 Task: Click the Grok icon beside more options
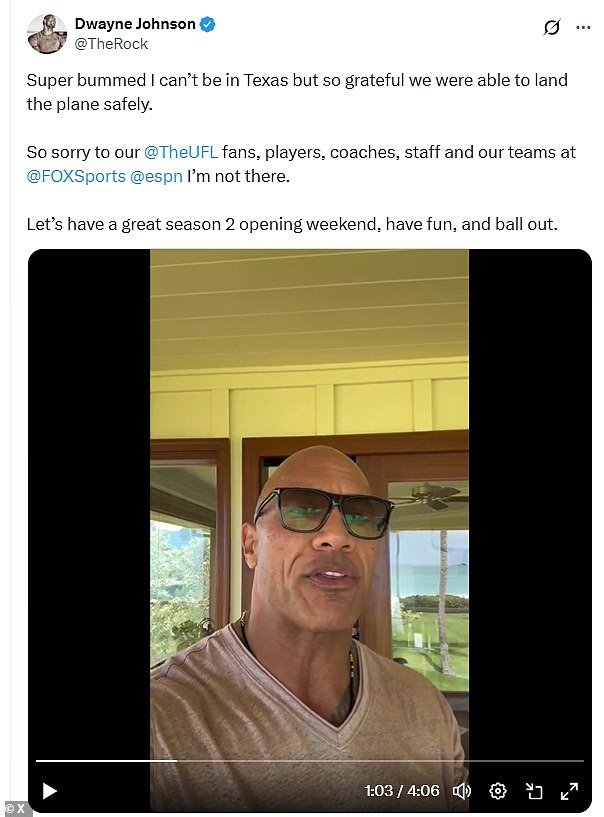(551, 28)
